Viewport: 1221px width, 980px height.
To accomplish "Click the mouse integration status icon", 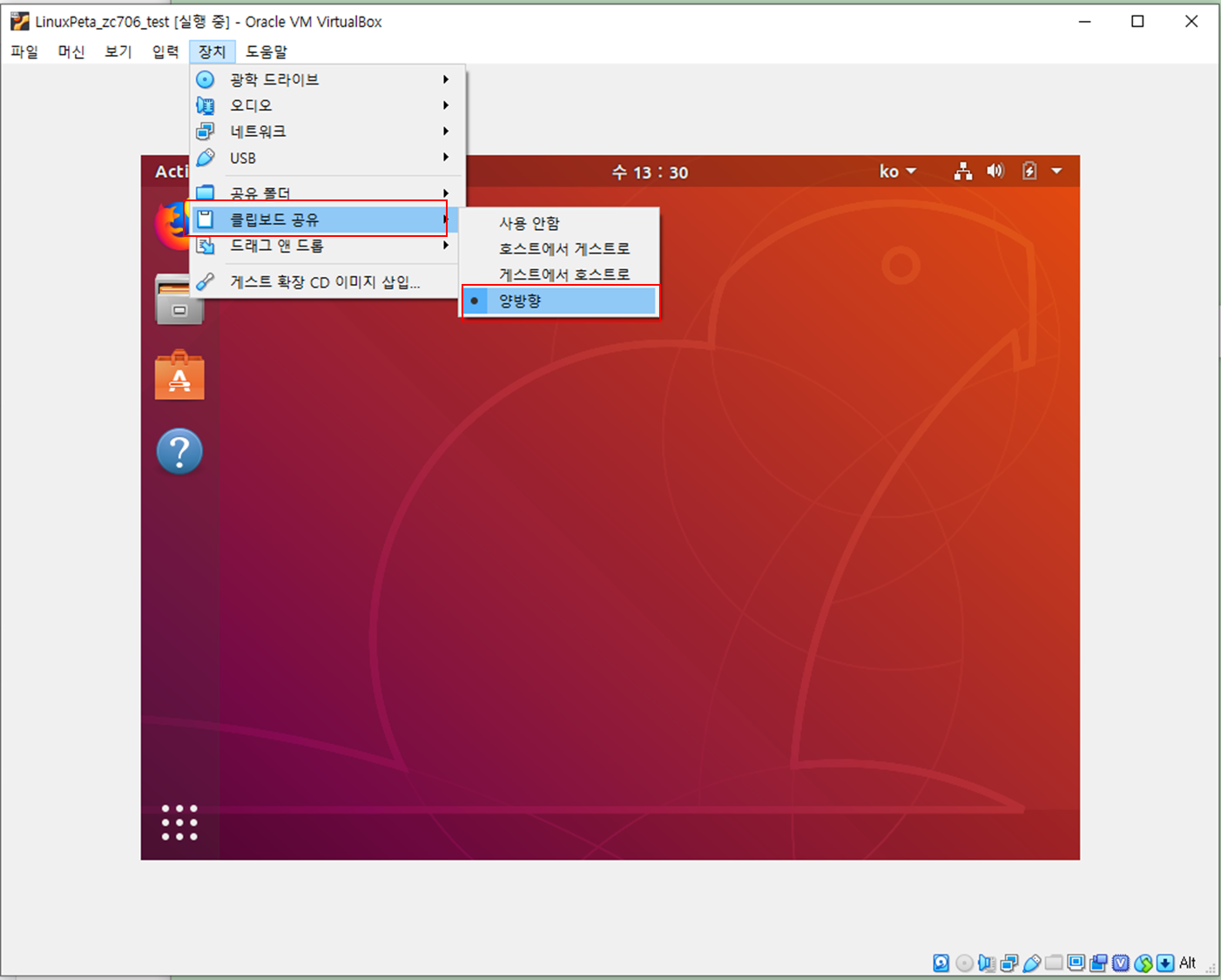I will (x=1143, y=963).
